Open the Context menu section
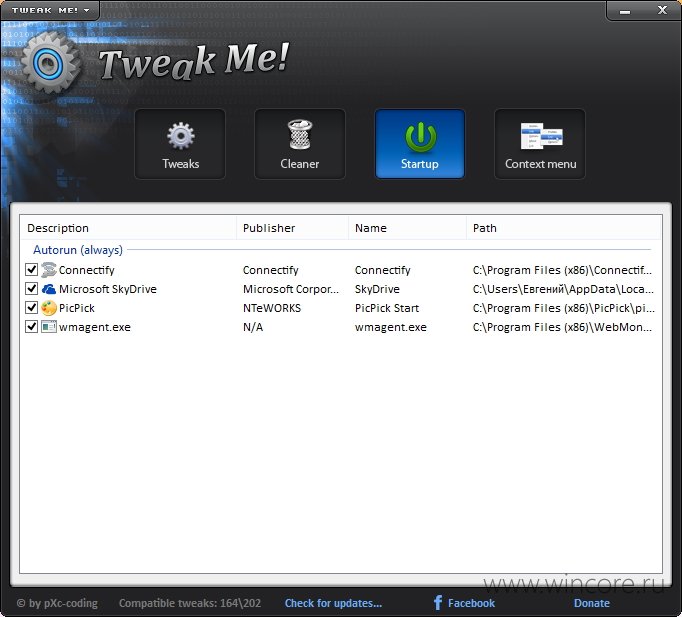The width and height of the screenshot is (682, 617). point(540,144)
